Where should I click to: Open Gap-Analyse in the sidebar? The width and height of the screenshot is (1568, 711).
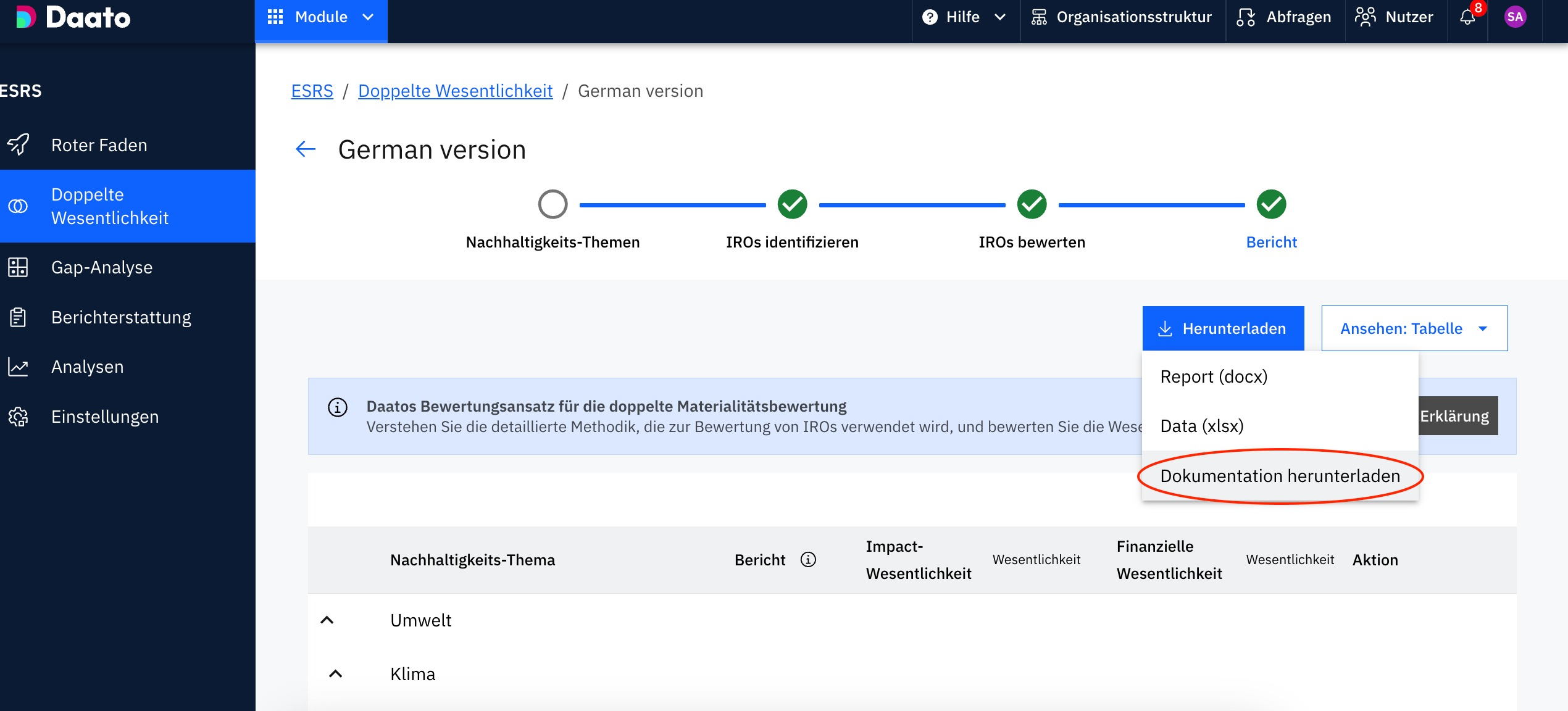(102, 267)
